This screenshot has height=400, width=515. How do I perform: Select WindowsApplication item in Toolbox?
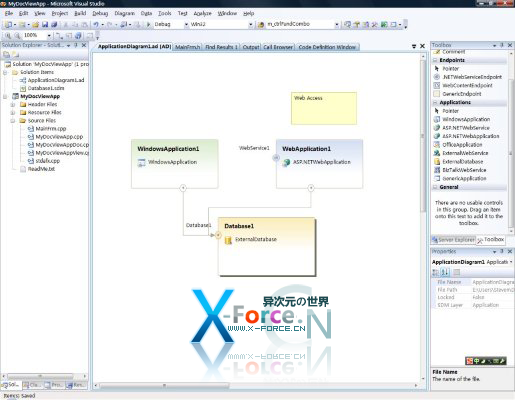point(466,119)
